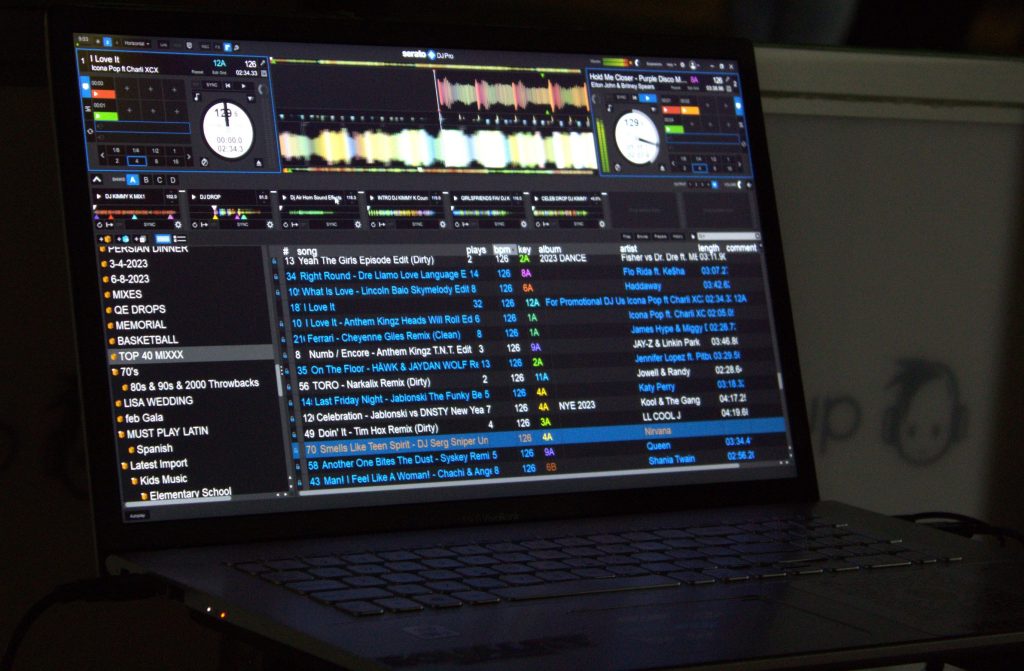
Task: Play the INTRO DJ KIMMY K sample
Action: (x=372, y=197)
